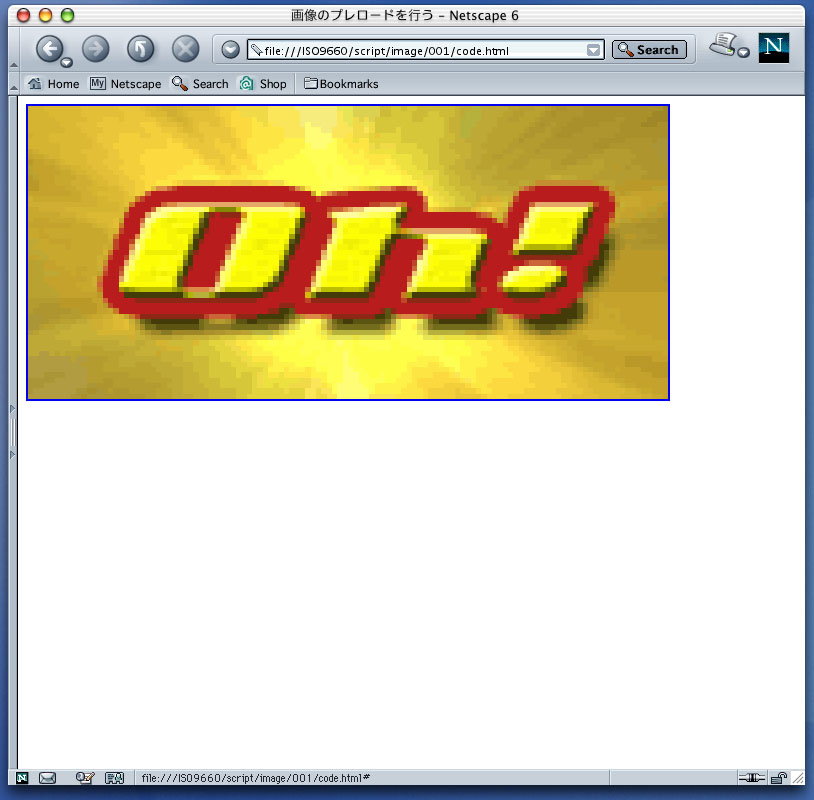The image size is (814, 800).
Task: Toggle the online/offline plug icon
Action: 752,778
